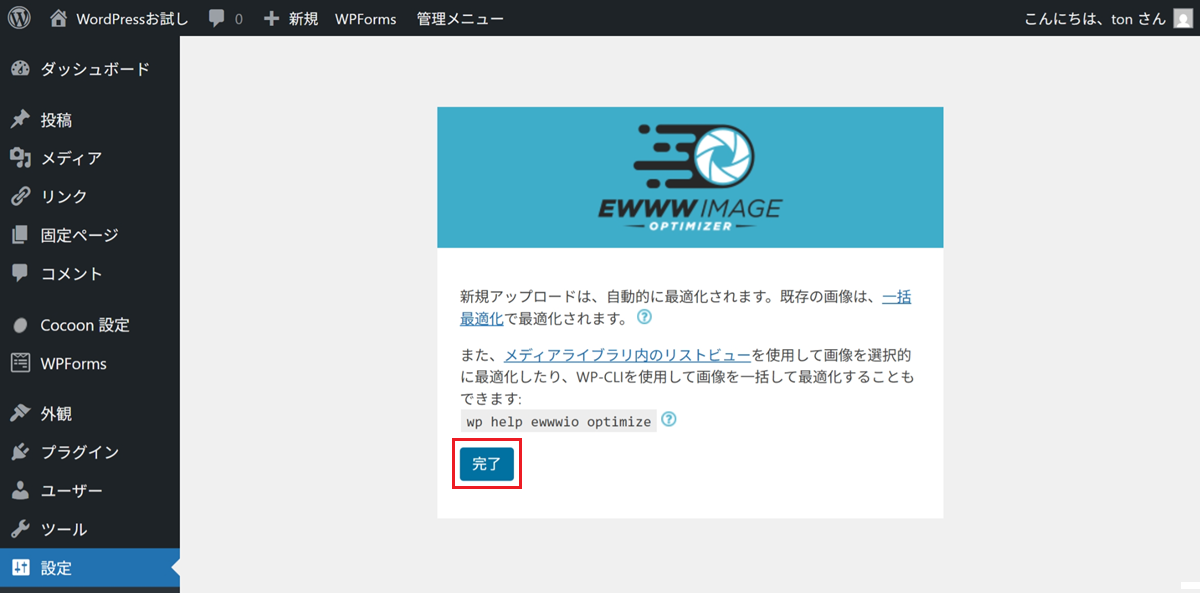Click the EWWW Image Optimizer logo
This screenshot has height=593, width=1200.
click(x=690, y=177)
